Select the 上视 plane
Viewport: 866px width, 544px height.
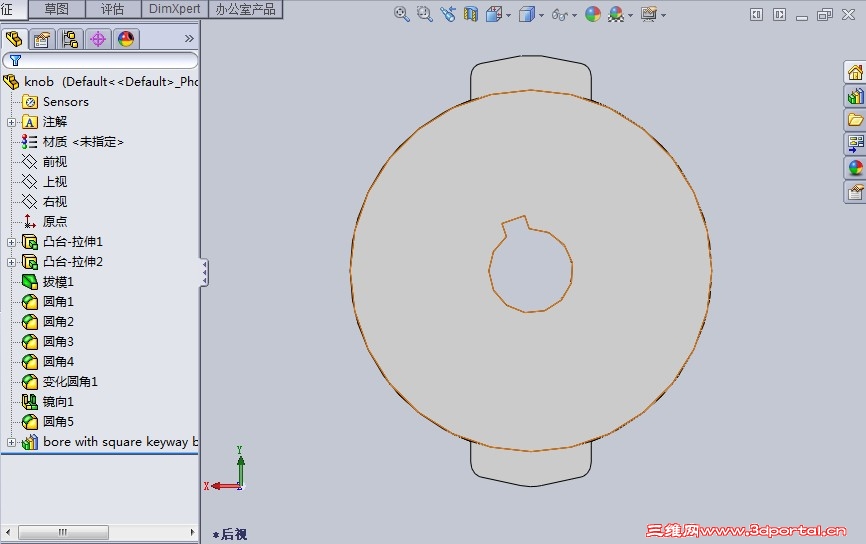pos(44,182)
